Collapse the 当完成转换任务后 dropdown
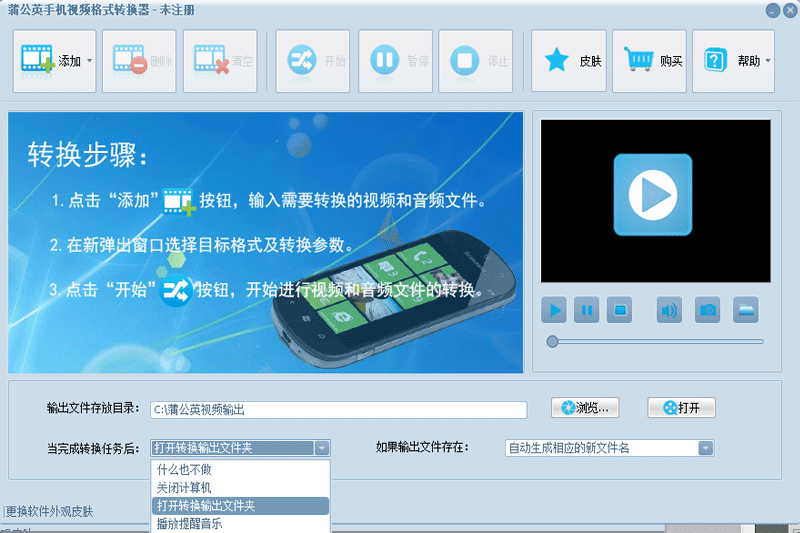The height and width of the screenshot is (533, 800). click(x=322, y=448)
